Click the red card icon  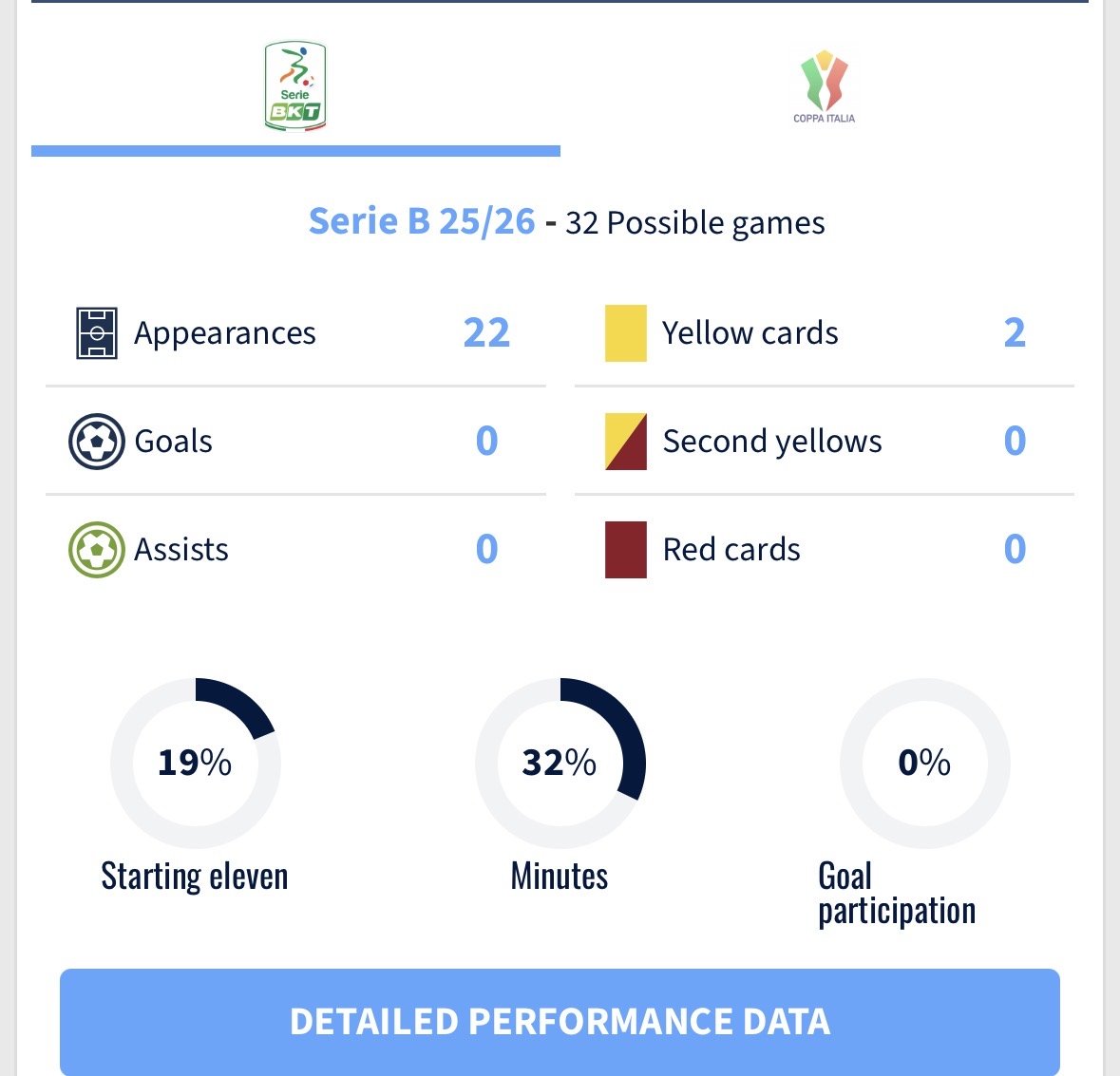(x=626, y=550)
